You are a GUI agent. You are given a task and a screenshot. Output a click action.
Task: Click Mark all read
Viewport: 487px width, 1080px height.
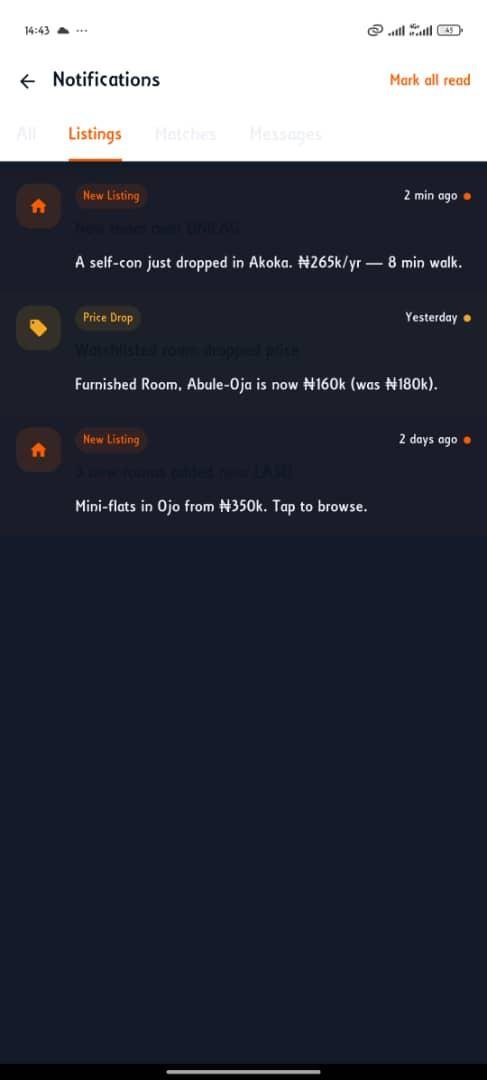click(430, 80)
